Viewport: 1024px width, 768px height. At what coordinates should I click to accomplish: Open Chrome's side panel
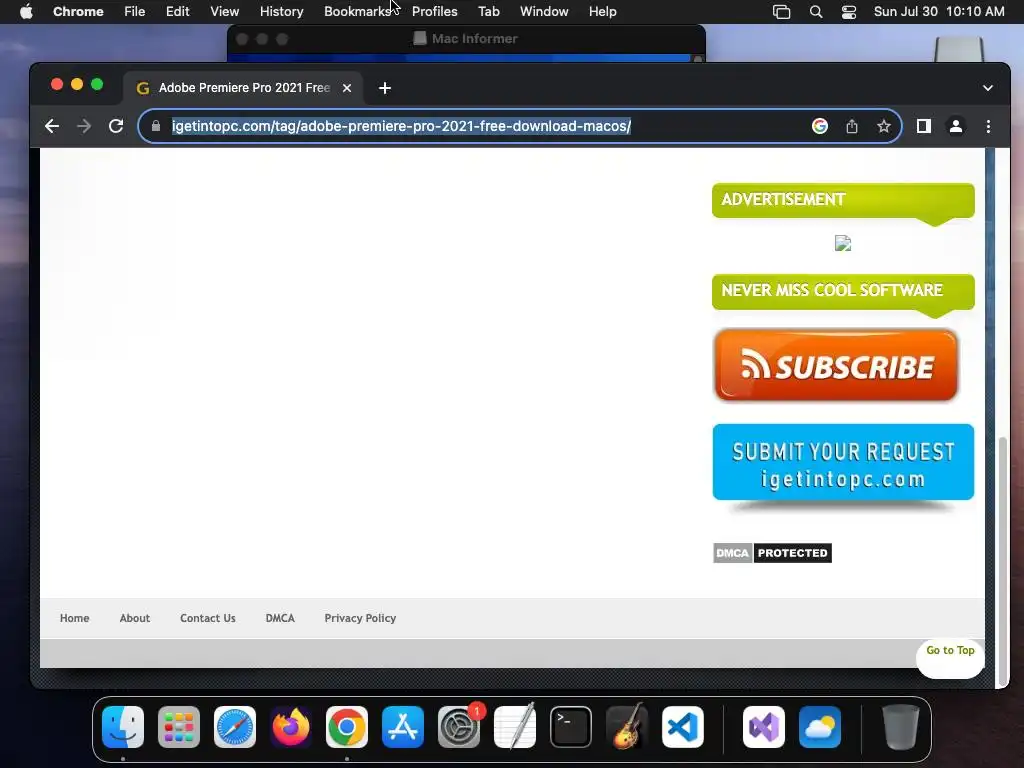(923, 126)
